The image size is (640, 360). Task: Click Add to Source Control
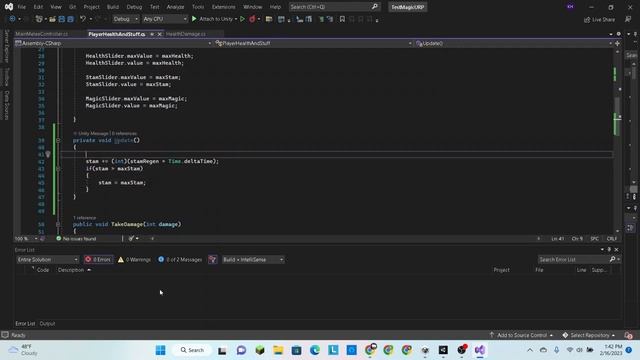click(x=521, y=335)
